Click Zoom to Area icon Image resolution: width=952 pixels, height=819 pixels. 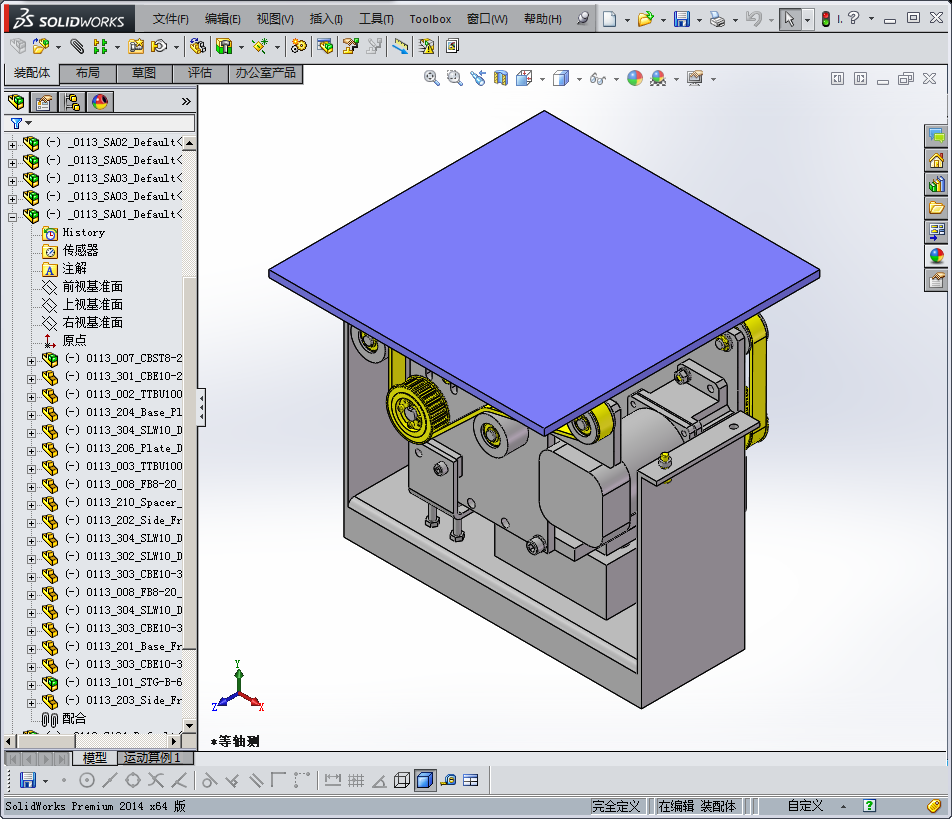[455, 78]
